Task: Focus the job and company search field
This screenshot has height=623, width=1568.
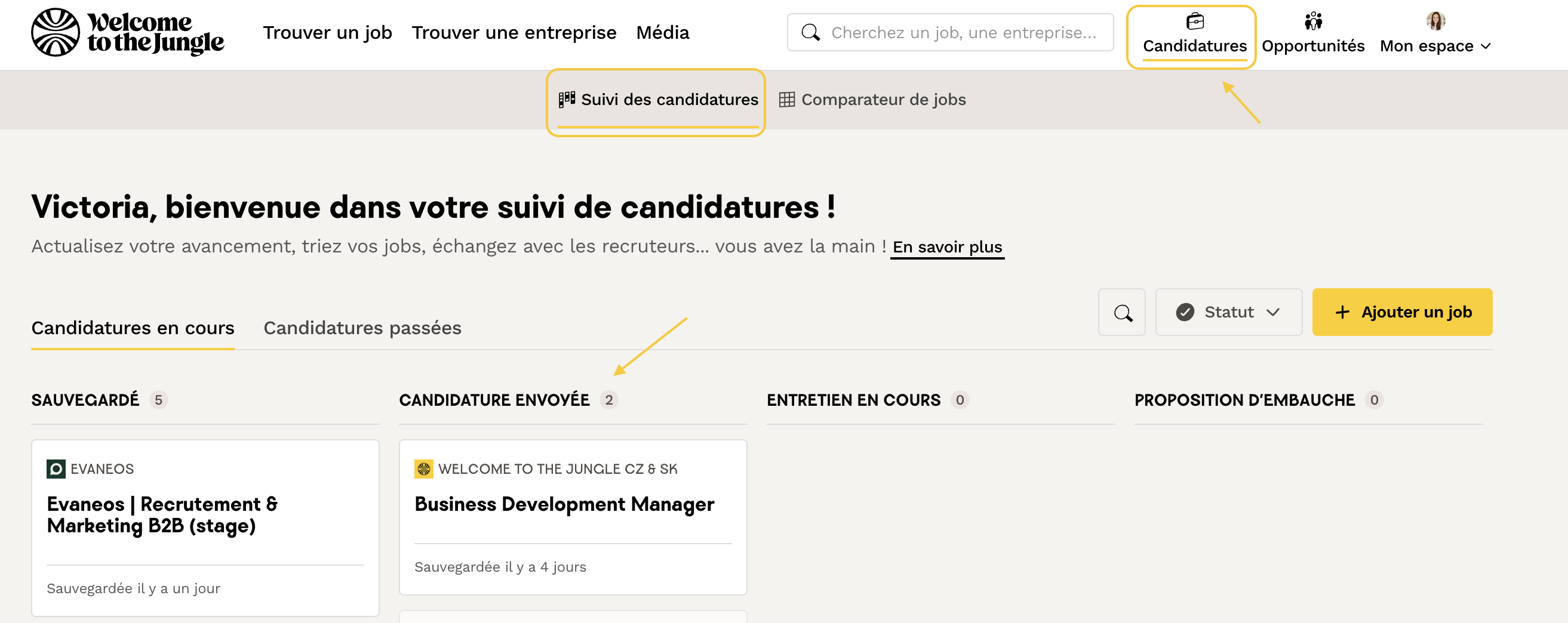Action: click(963, 33)
